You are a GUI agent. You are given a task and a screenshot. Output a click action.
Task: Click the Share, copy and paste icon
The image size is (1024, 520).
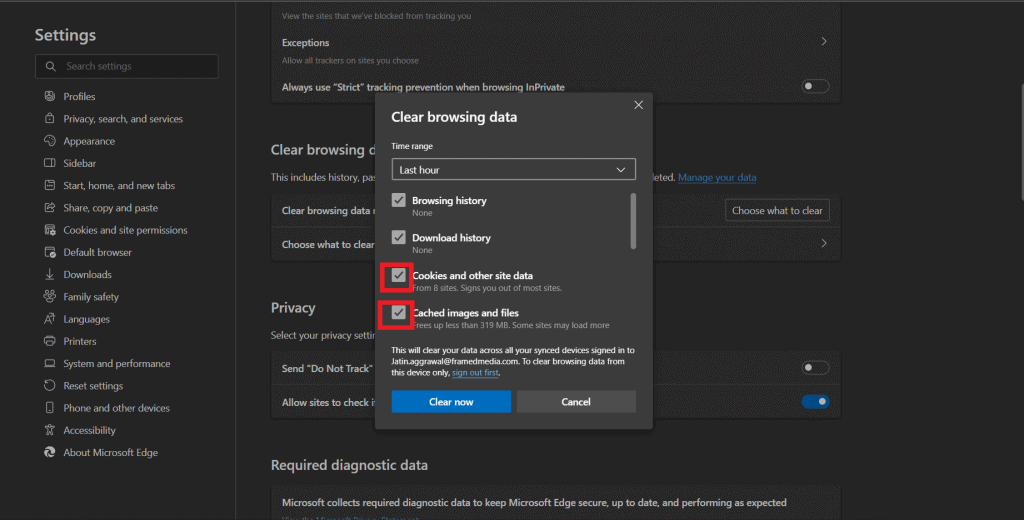pos(50,207)
